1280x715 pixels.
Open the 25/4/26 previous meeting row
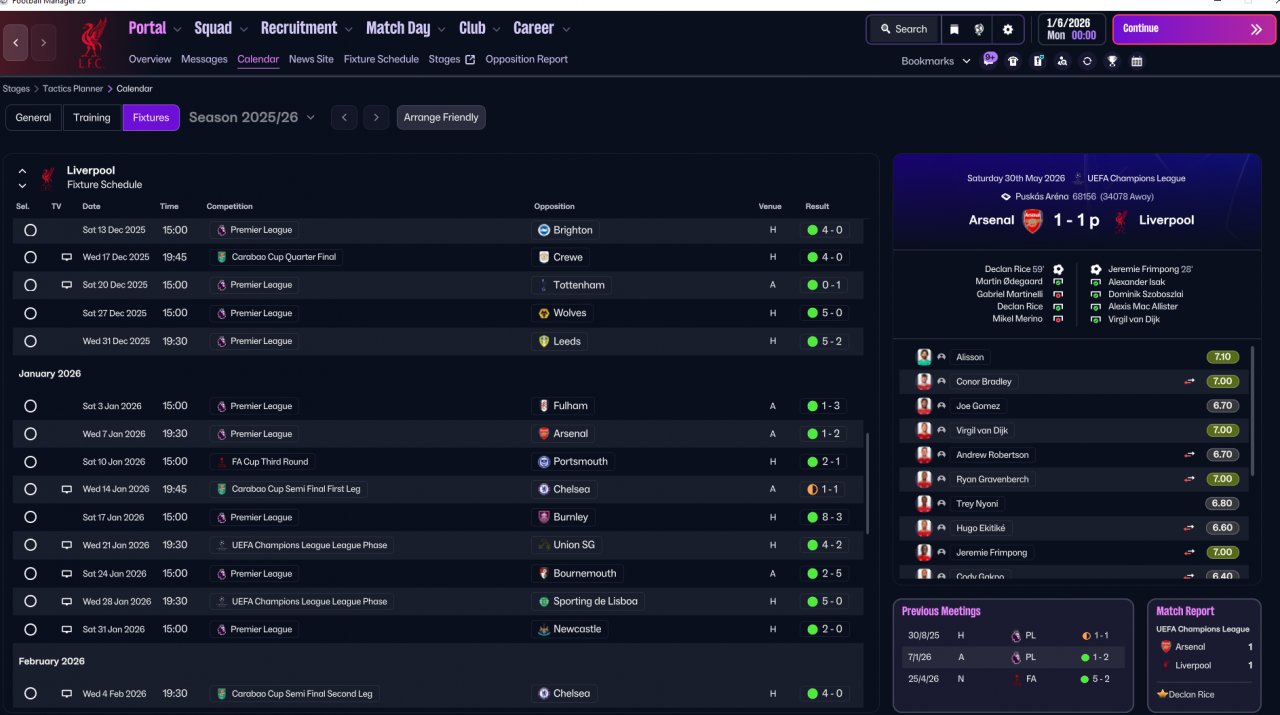click(x=1013, y=679)
